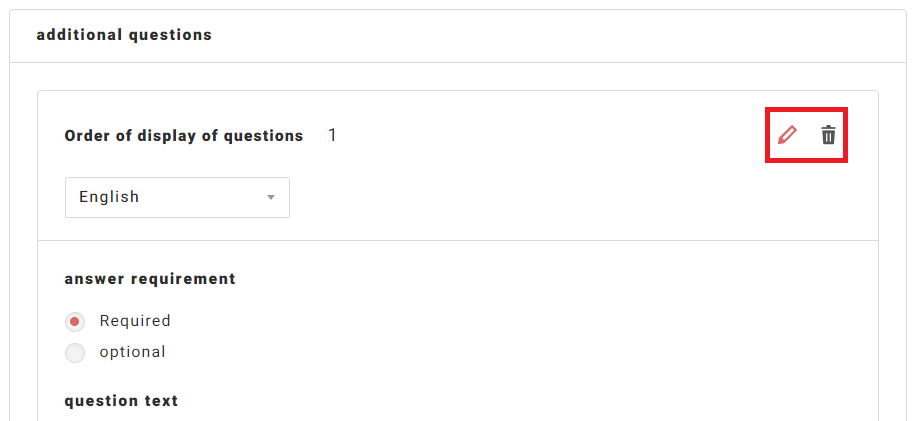Click the language dropdown arrow

[x=270, y=197]
